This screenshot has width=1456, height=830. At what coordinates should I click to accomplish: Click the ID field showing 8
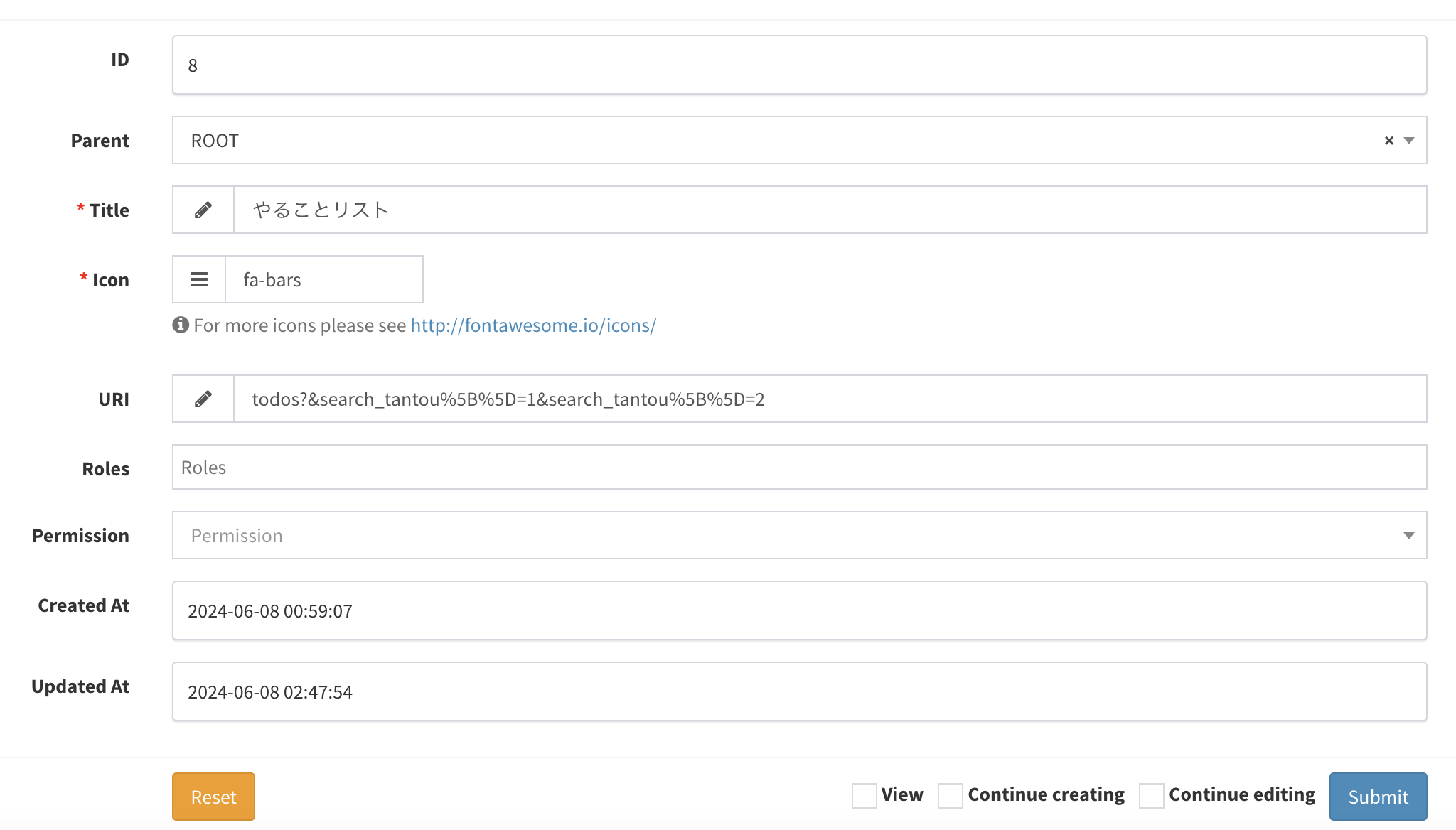pos(799,65)
